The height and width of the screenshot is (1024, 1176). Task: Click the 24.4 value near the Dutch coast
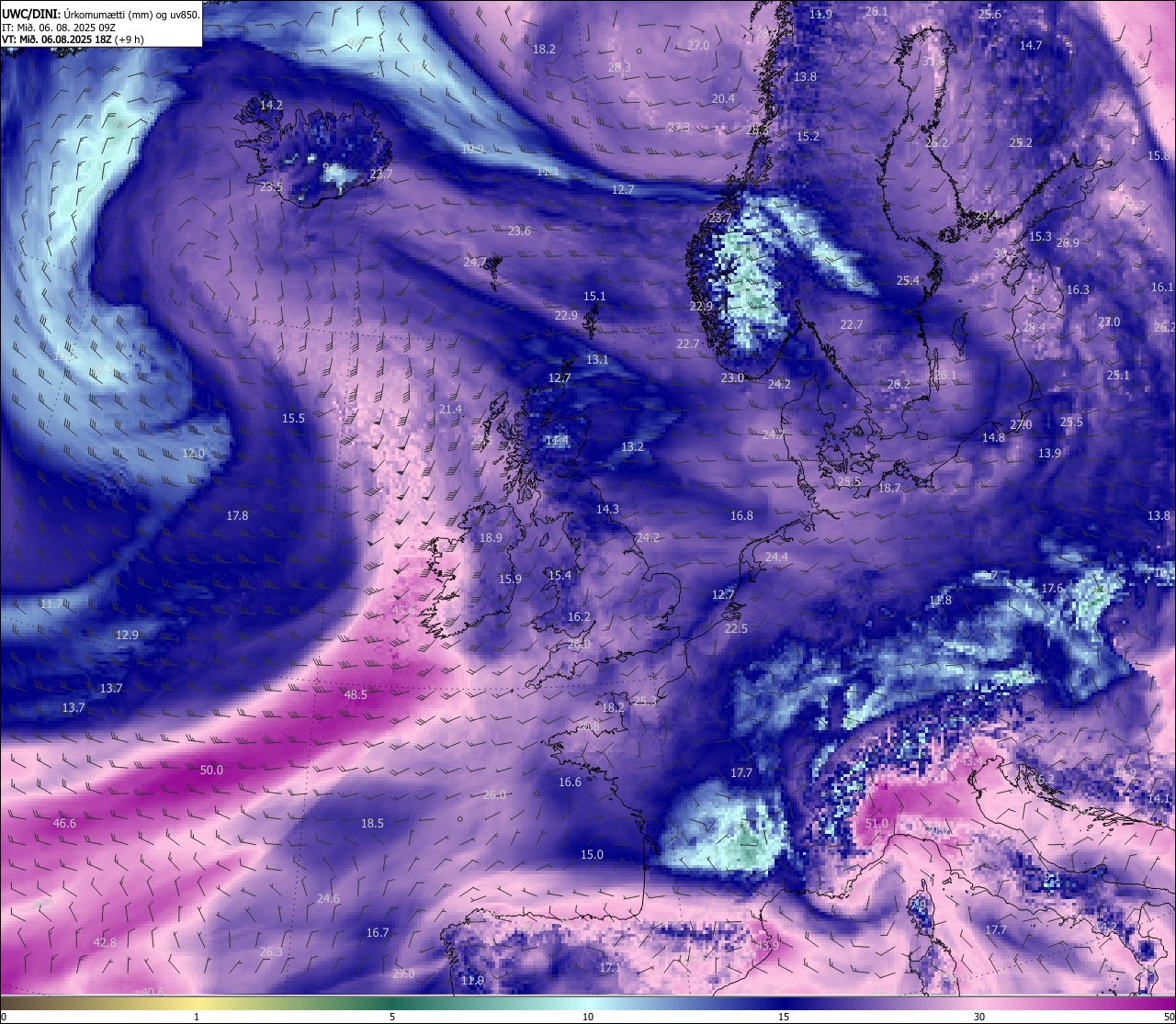pyautogui.click(x=776, y=557)
